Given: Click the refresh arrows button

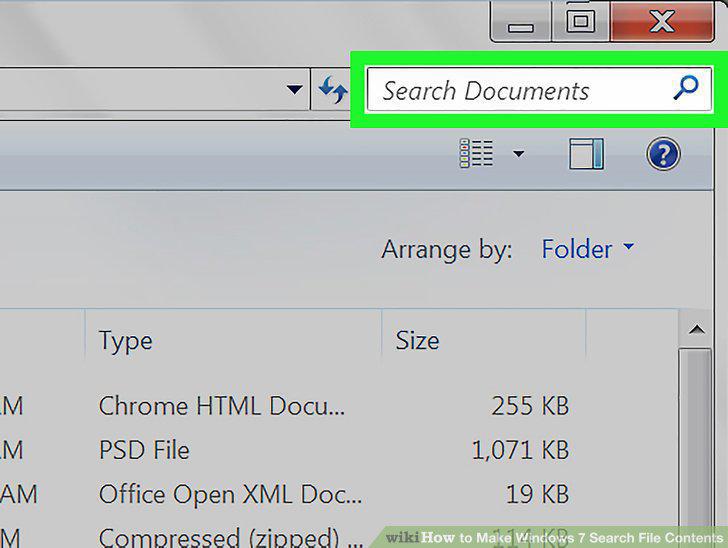Looking at the screenshot, I should pos(332,89).
